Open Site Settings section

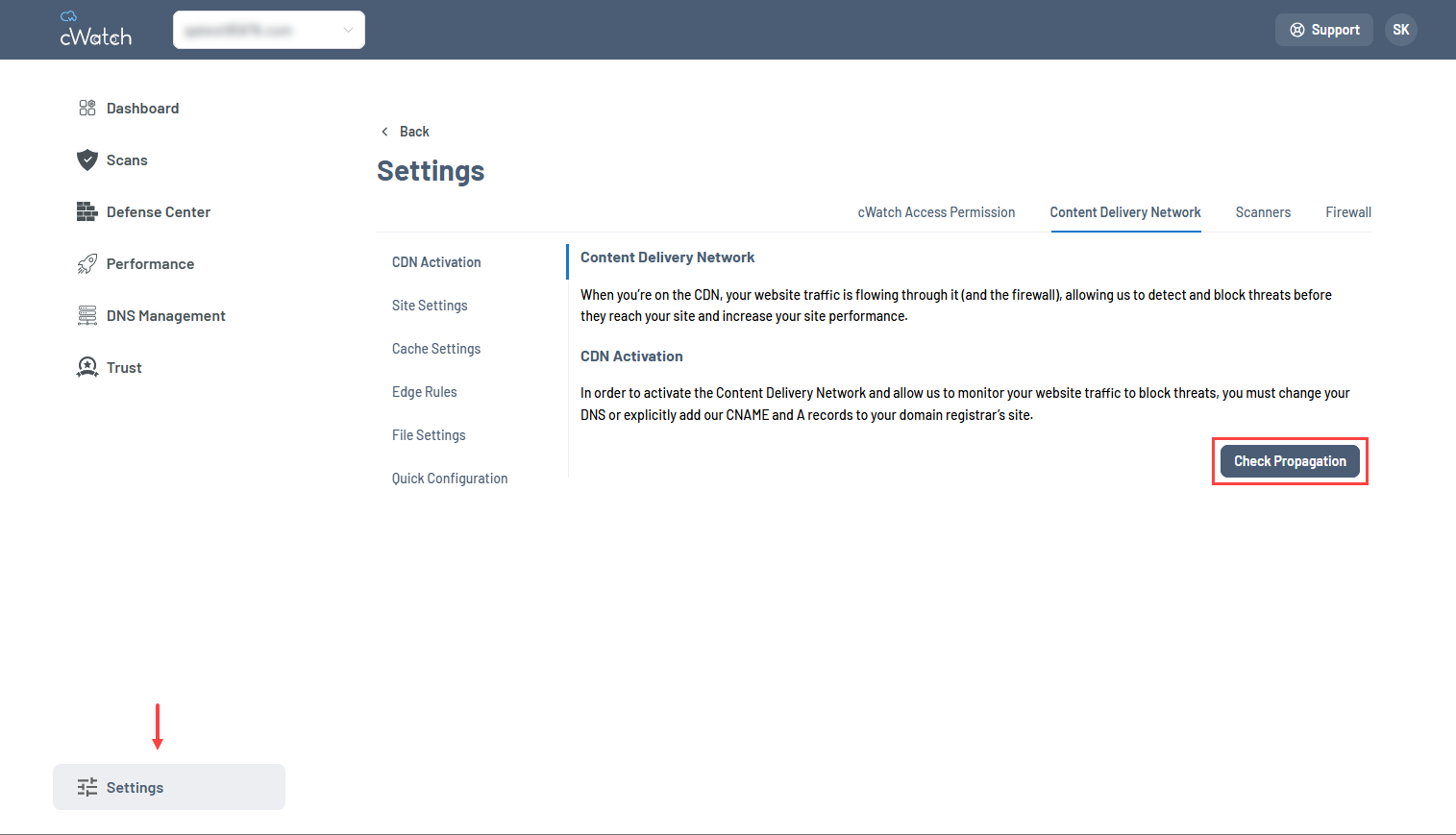(430, 306)
